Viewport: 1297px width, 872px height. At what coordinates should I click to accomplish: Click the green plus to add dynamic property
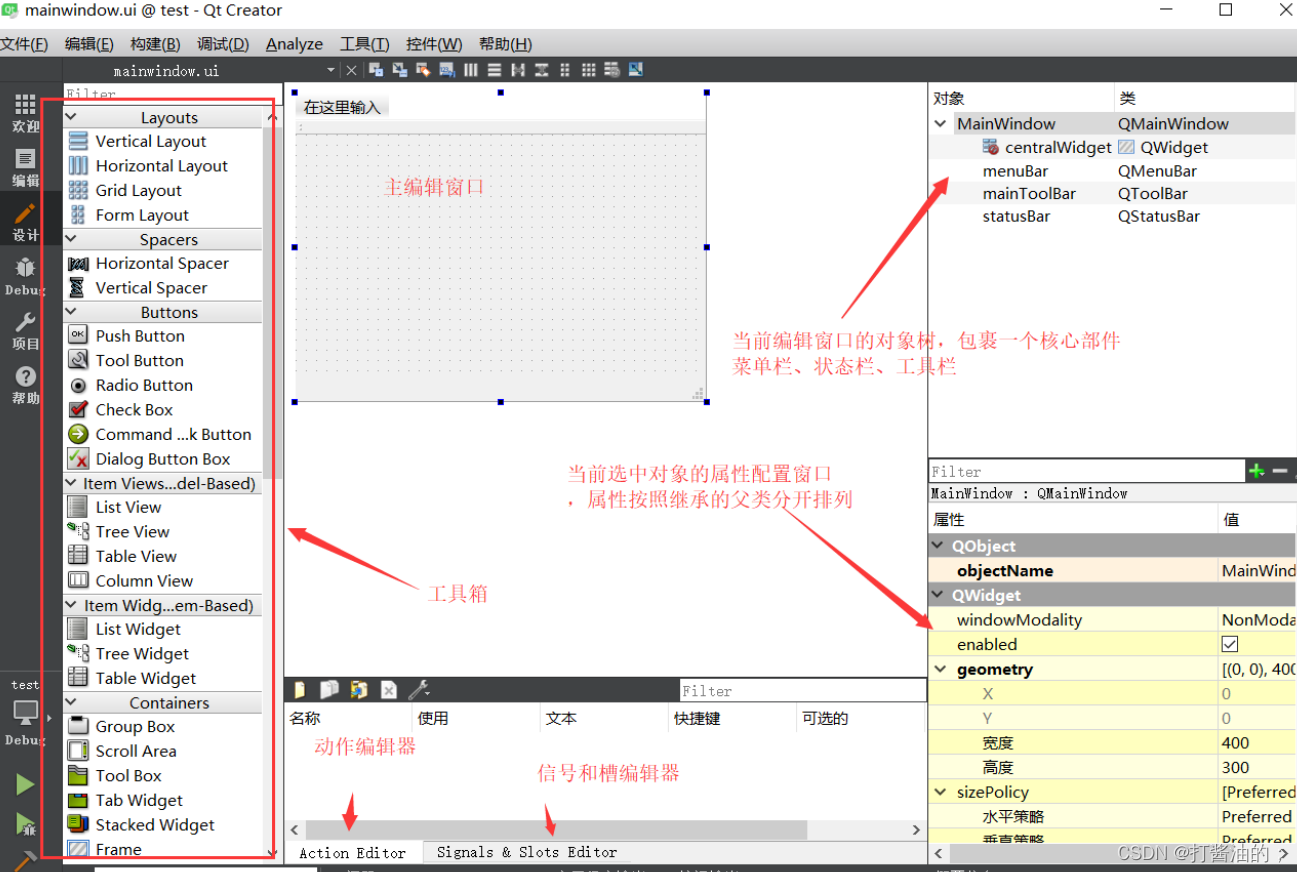[x=1256, y=470]
